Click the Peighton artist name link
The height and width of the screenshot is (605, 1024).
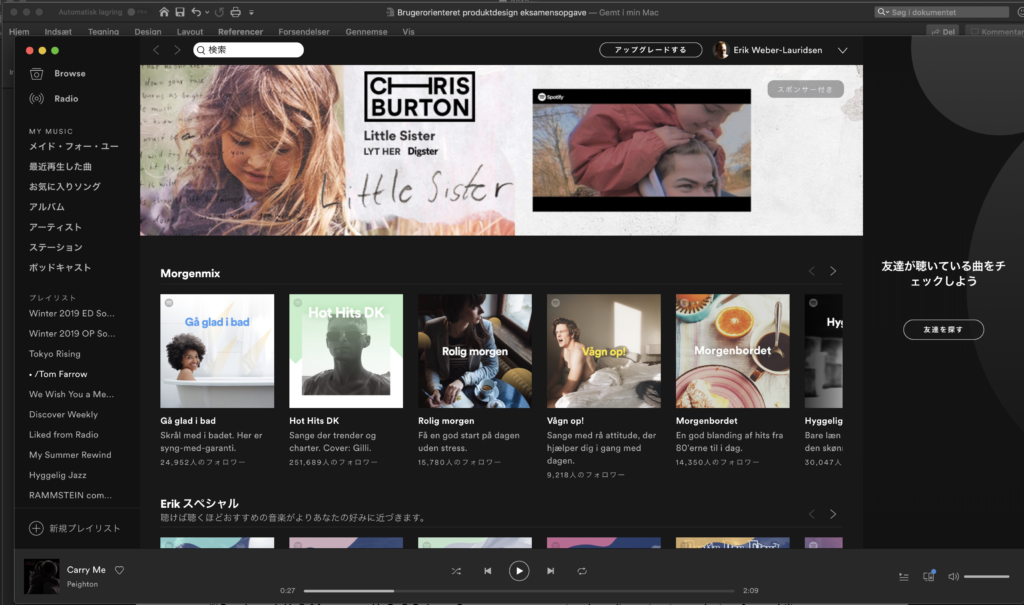82,584
